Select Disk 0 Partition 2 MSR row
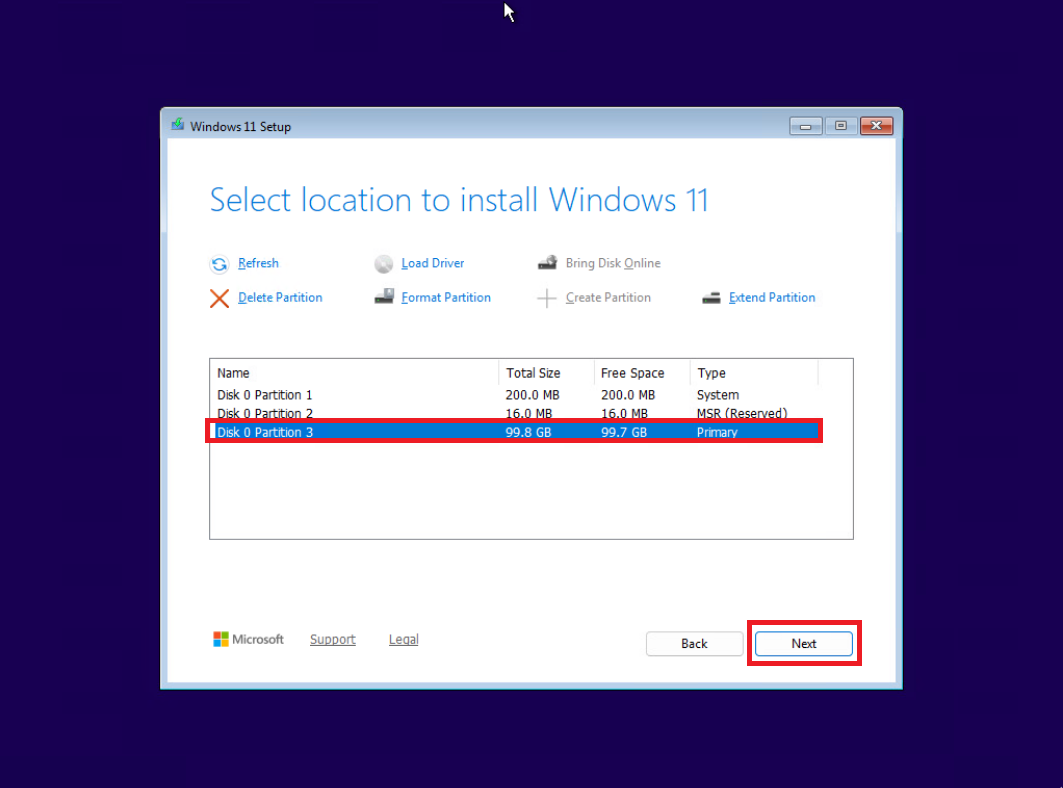 point(517,413)
